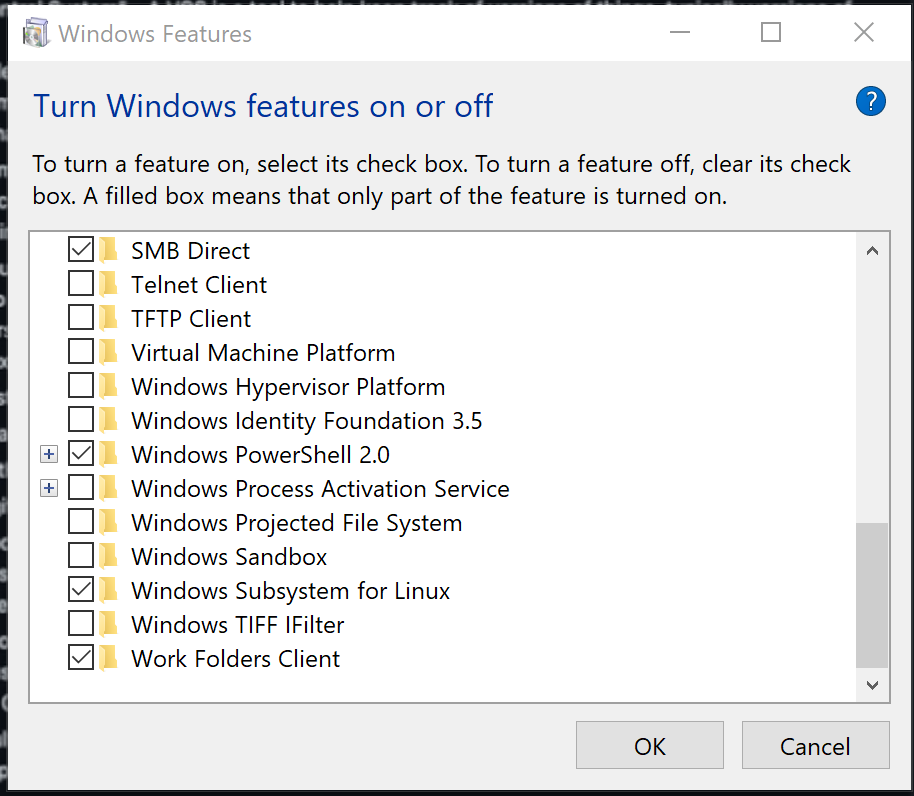
Task: Tick Windows Identity Foundation 3.5 checkbox
Action: pos(80,420)
